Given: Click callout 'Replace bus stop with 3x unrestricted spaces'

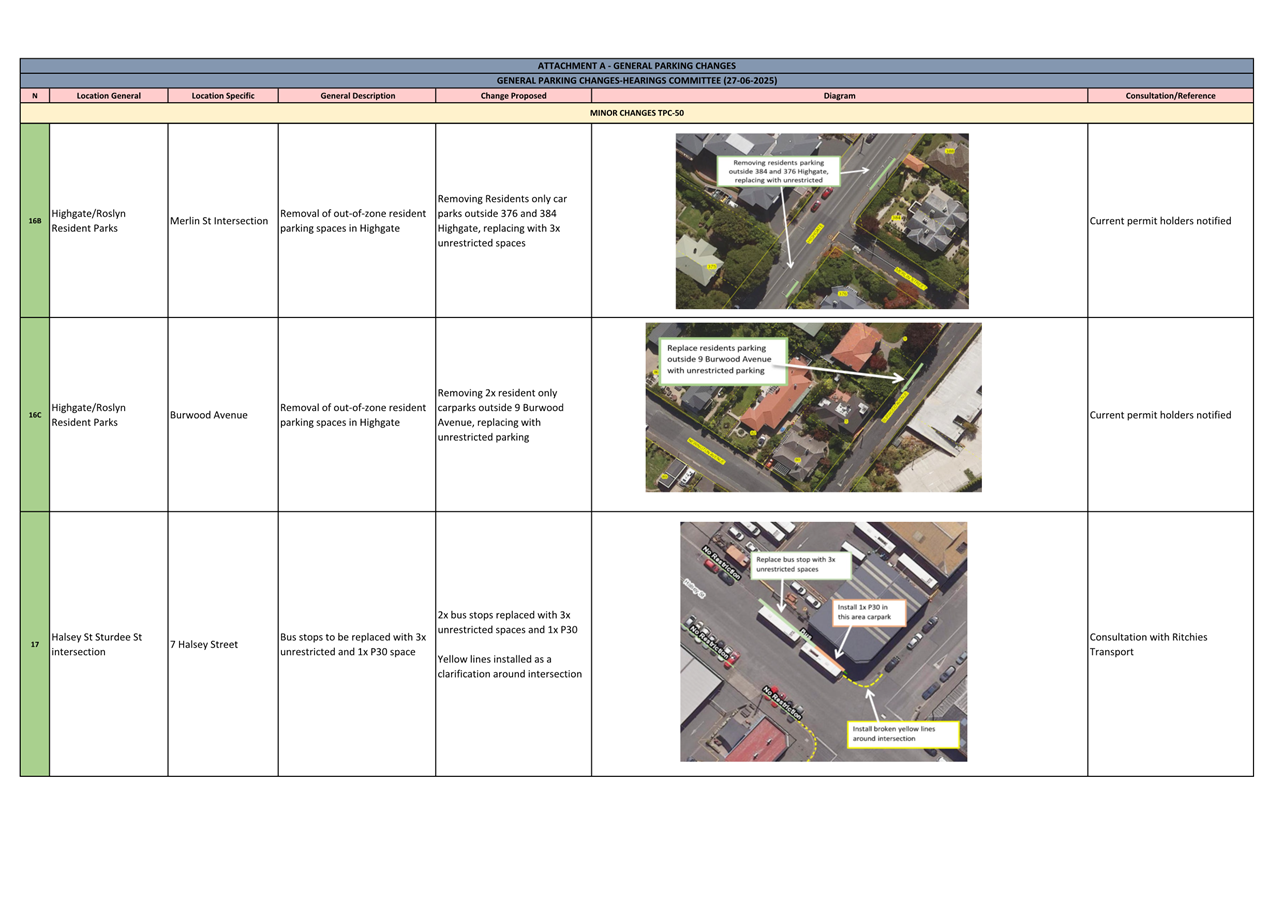Looking at the screenshot, I should [800, 564].
